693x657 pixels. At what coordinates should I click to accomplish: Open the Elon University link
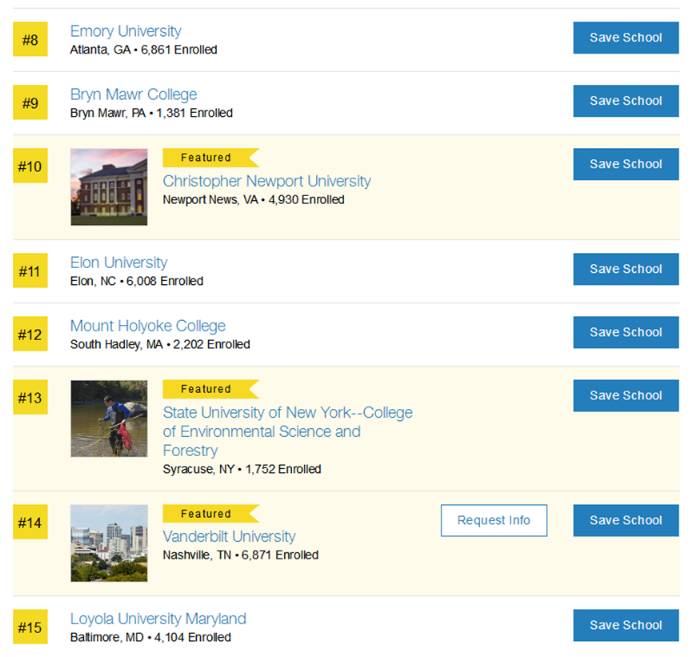click(x=119, y=262)
